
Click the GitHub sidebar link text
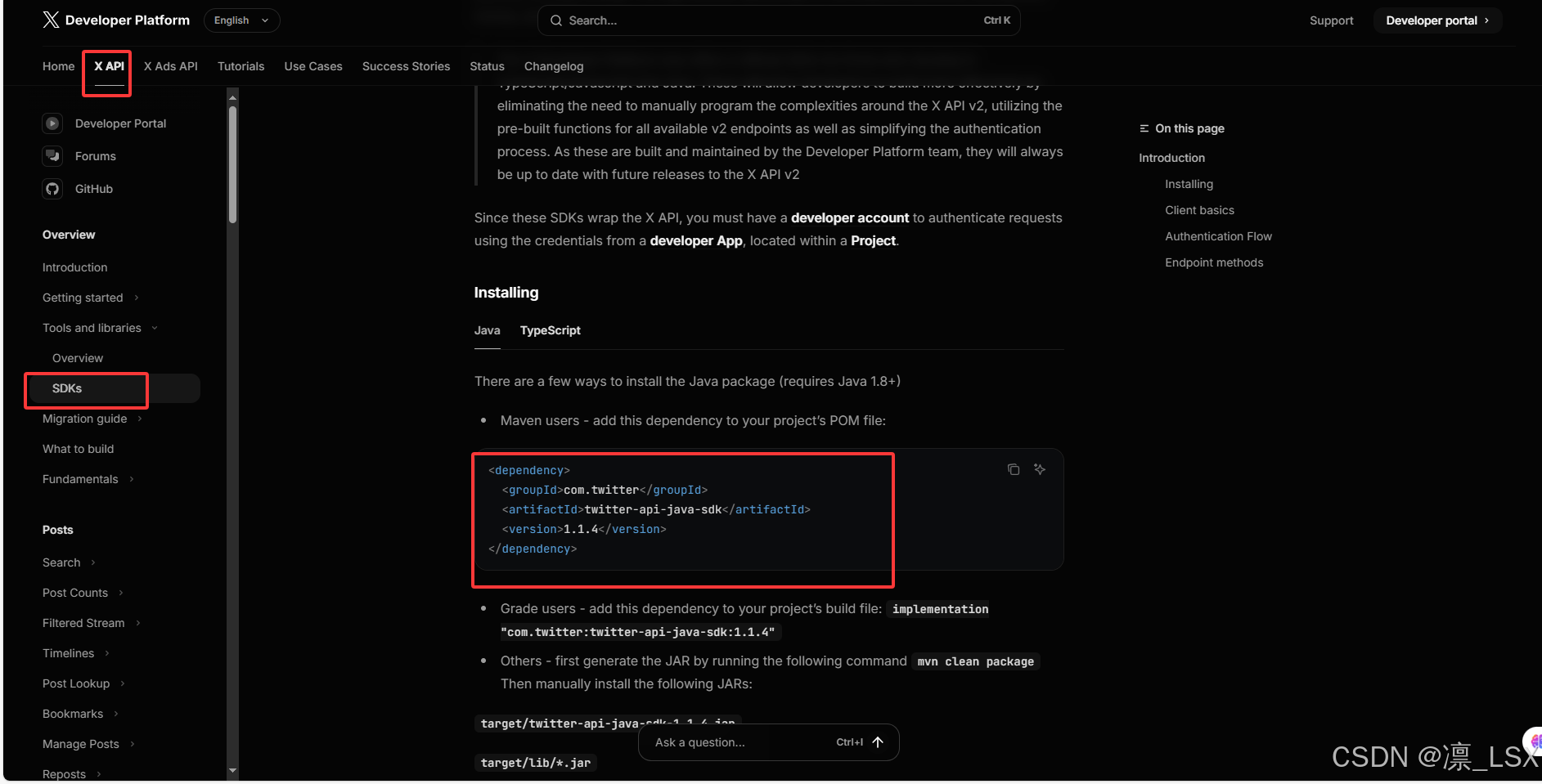pyautogui.click(x=94, y=189)
